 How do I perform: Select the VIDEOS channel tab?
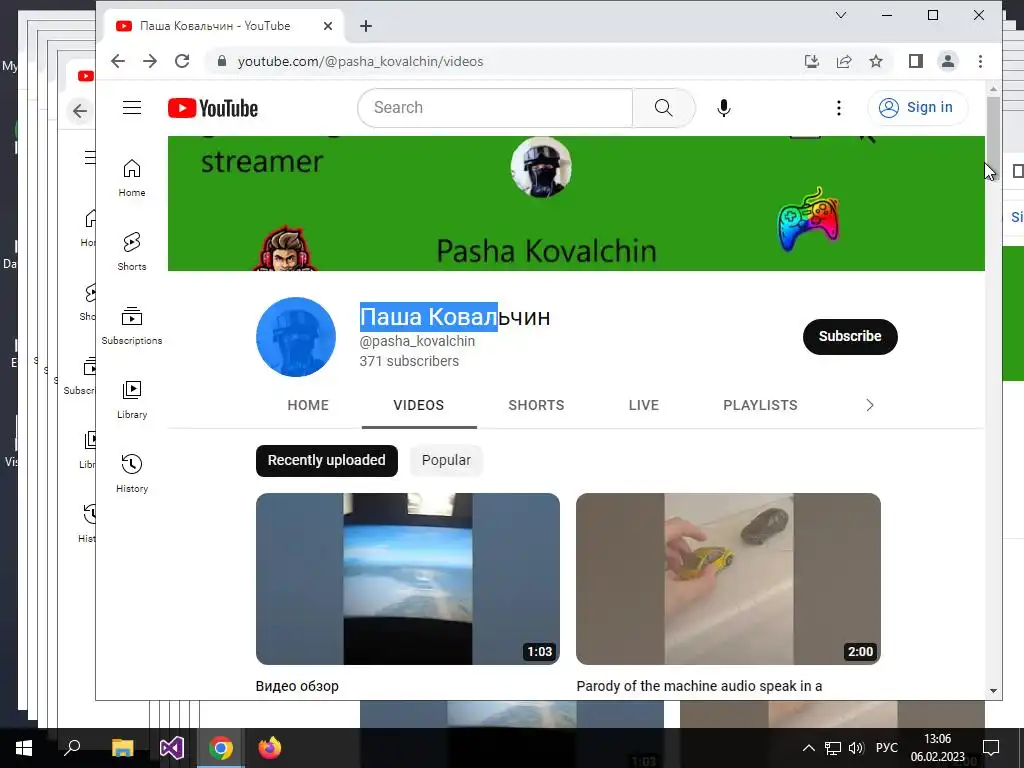pos(419,406)
